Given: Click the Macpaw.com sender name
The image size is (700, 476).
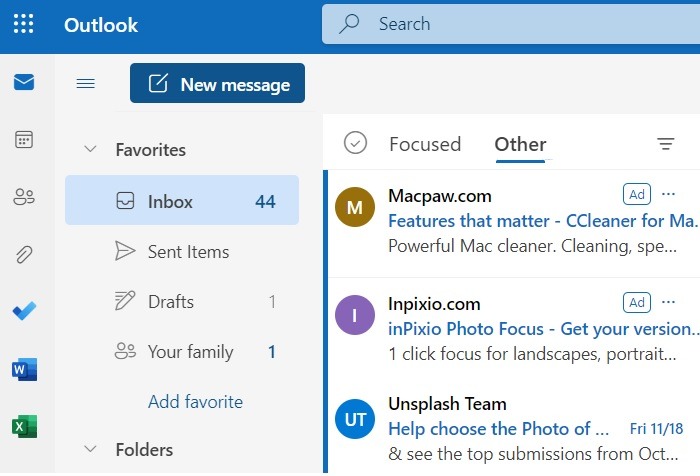Looking at the screenshot, I should [440, 196].
